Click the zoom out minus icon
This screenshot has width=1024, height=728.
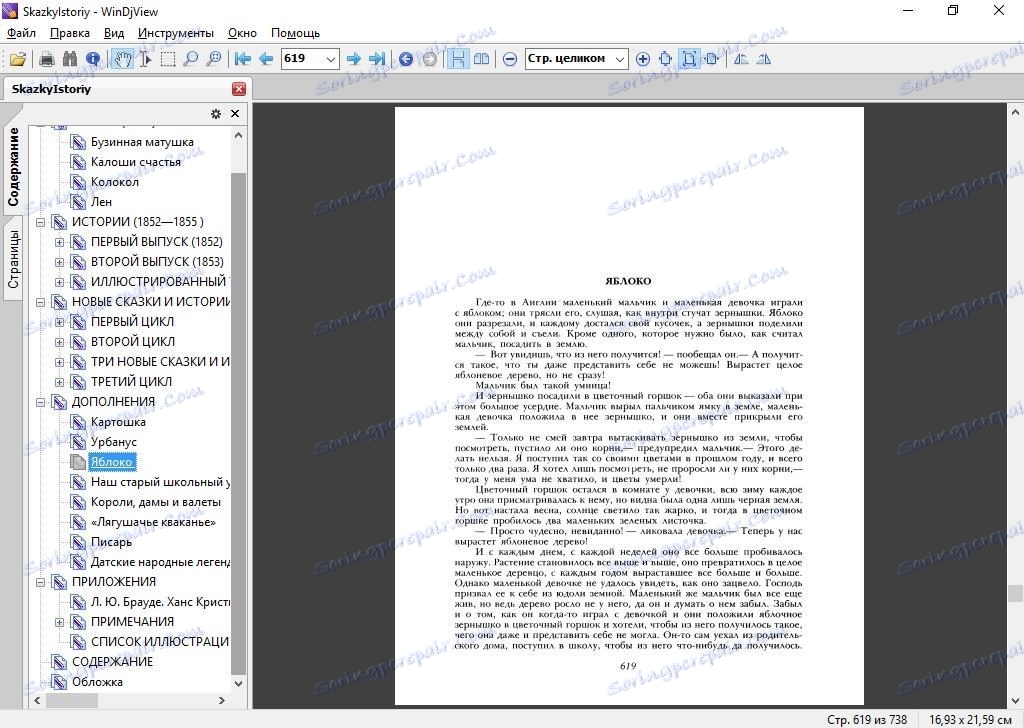(x=510, y=59)
